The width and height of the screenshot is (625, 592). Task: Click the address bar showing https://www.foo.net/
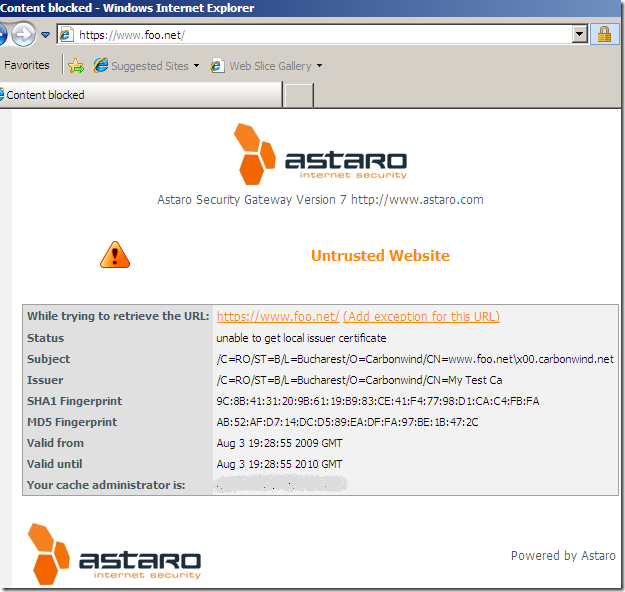322,35
